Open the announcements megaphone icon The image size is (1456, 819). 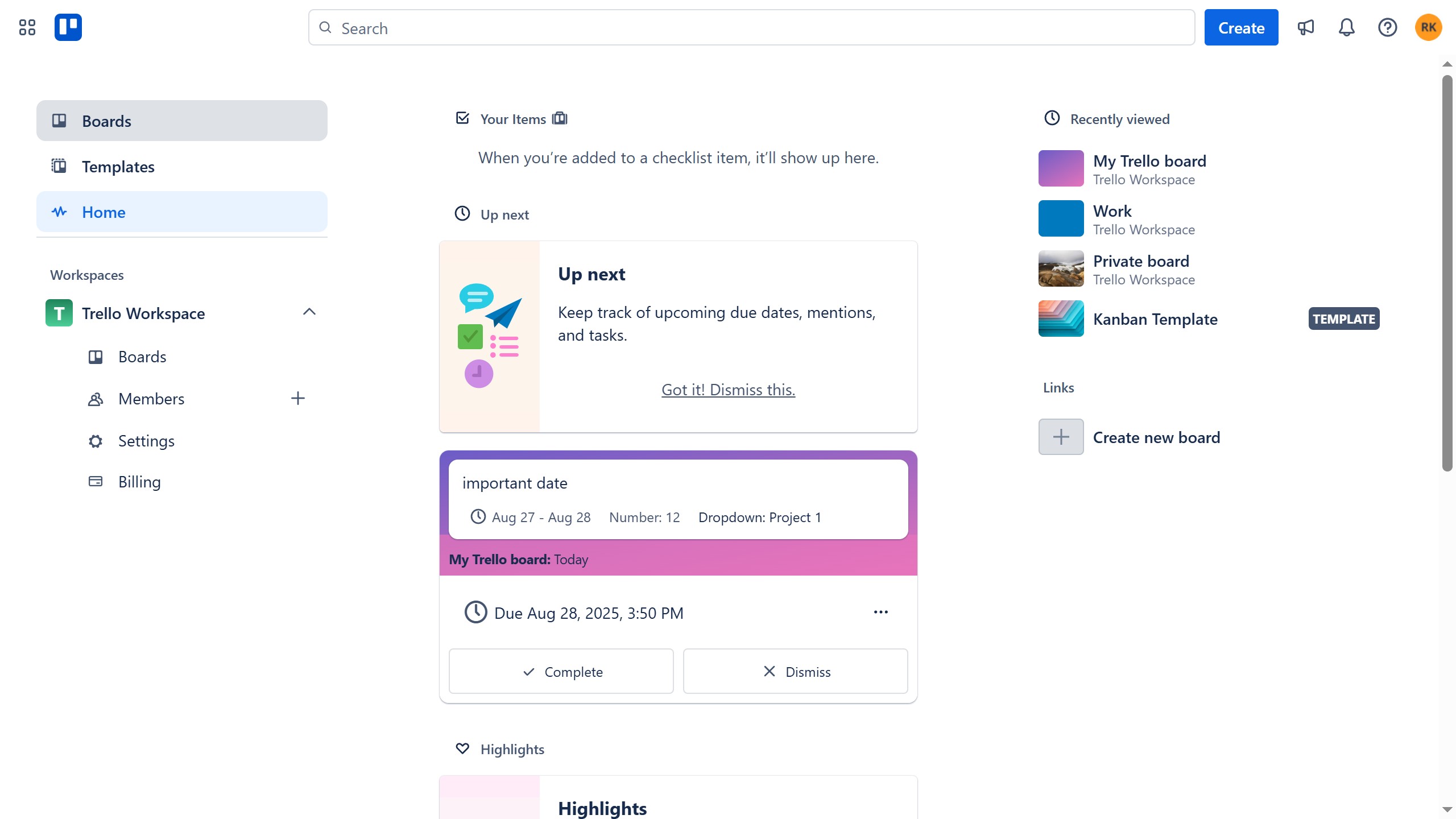1305,27
